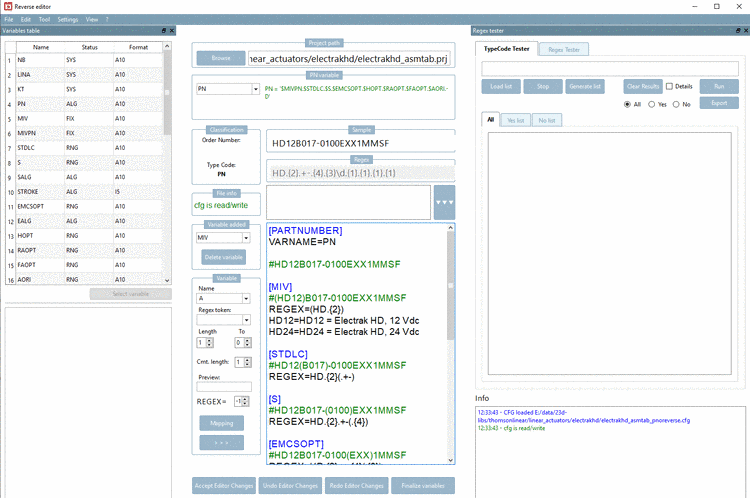Open the Tool menu
The width and height of the screenshot is (750, 498).
click(44, 20)
